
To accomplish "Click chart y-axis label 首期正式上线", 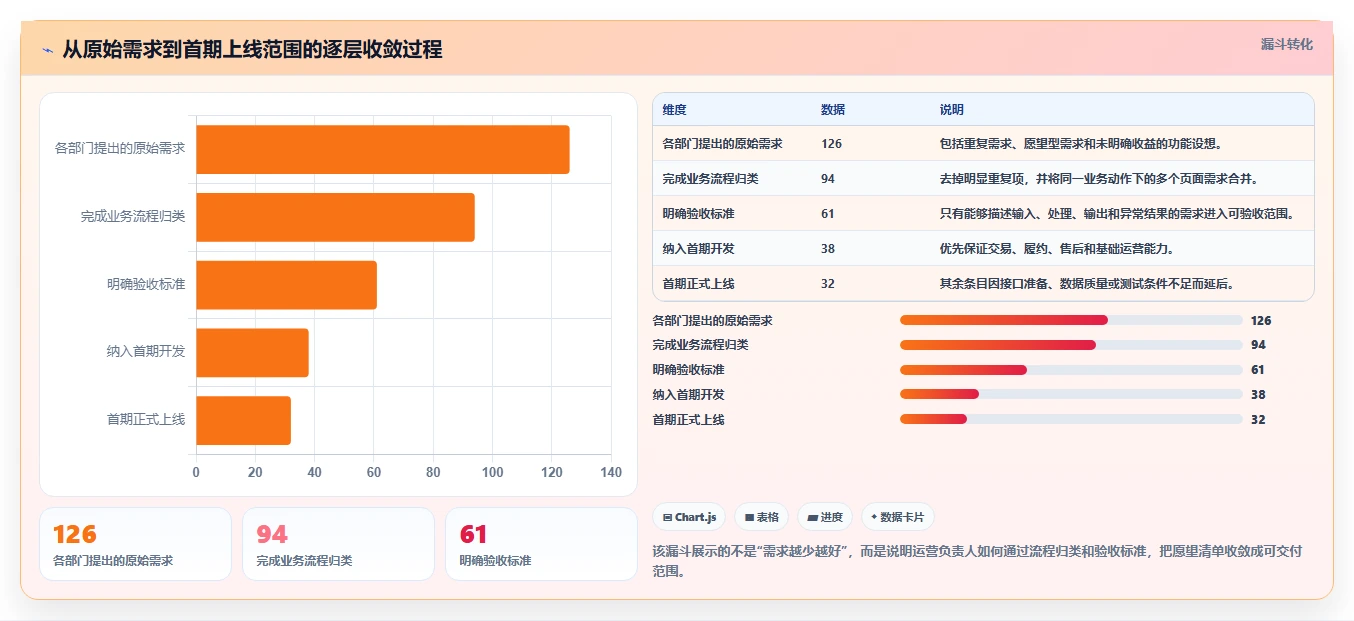I will [x=146, y=420].
